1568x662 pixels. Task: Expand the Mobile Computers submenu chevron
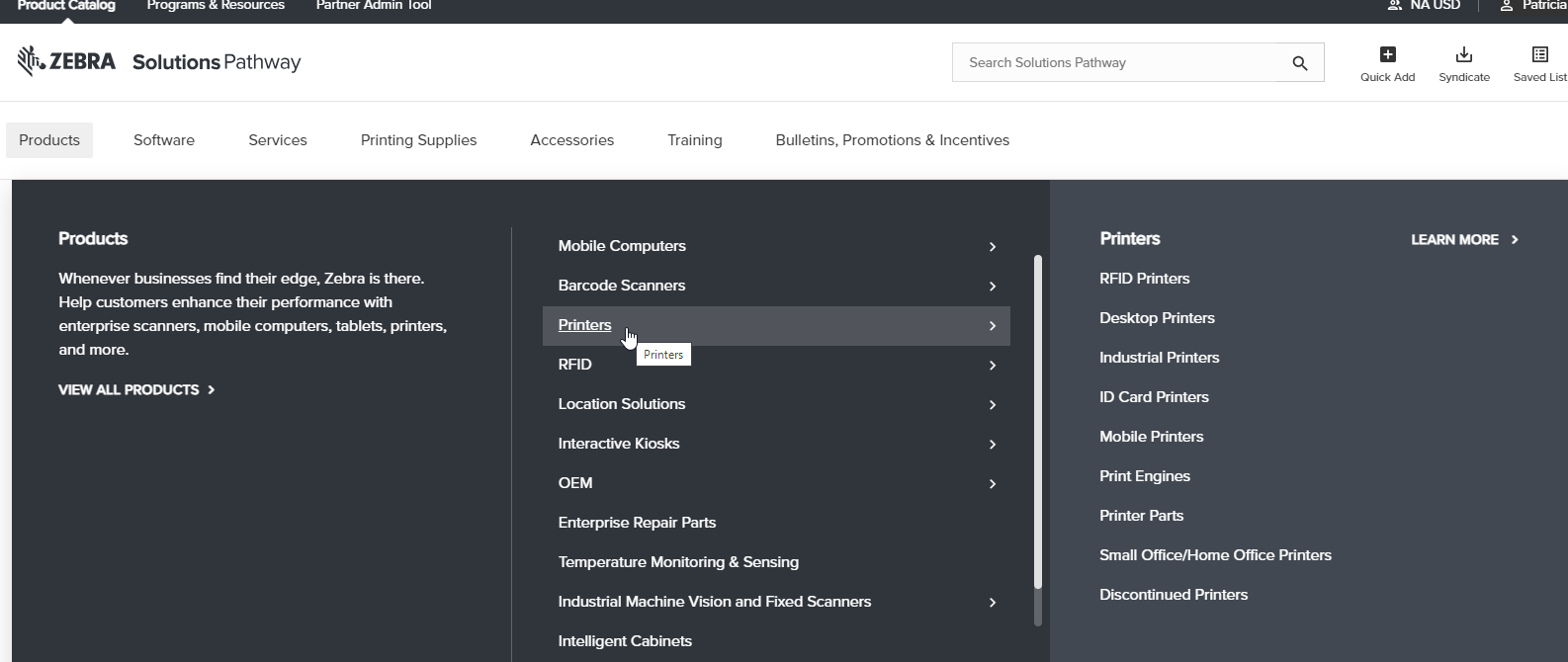[992, 247]
